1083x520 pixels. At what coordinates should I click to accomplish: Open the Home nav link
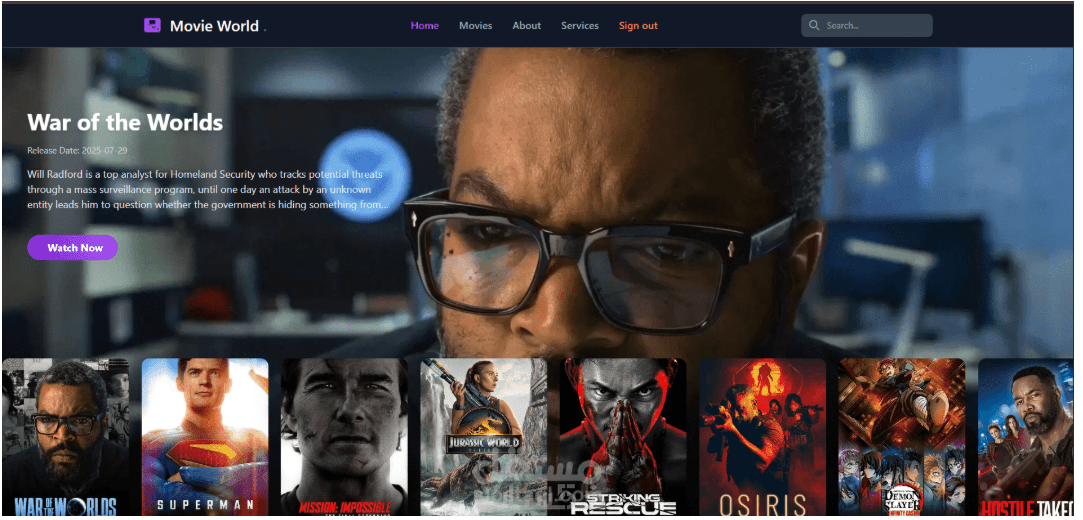point(425,26)
